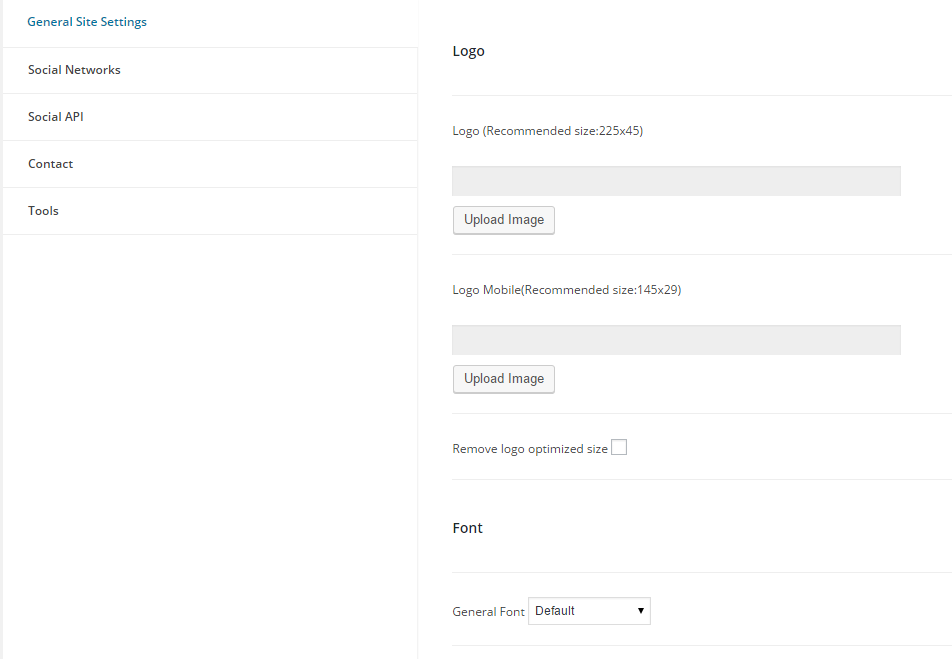This screenshot has width=952, height=659.
Task: Click the Logo Mobile Recommended size 145x29 label
Action: [566, 290]
